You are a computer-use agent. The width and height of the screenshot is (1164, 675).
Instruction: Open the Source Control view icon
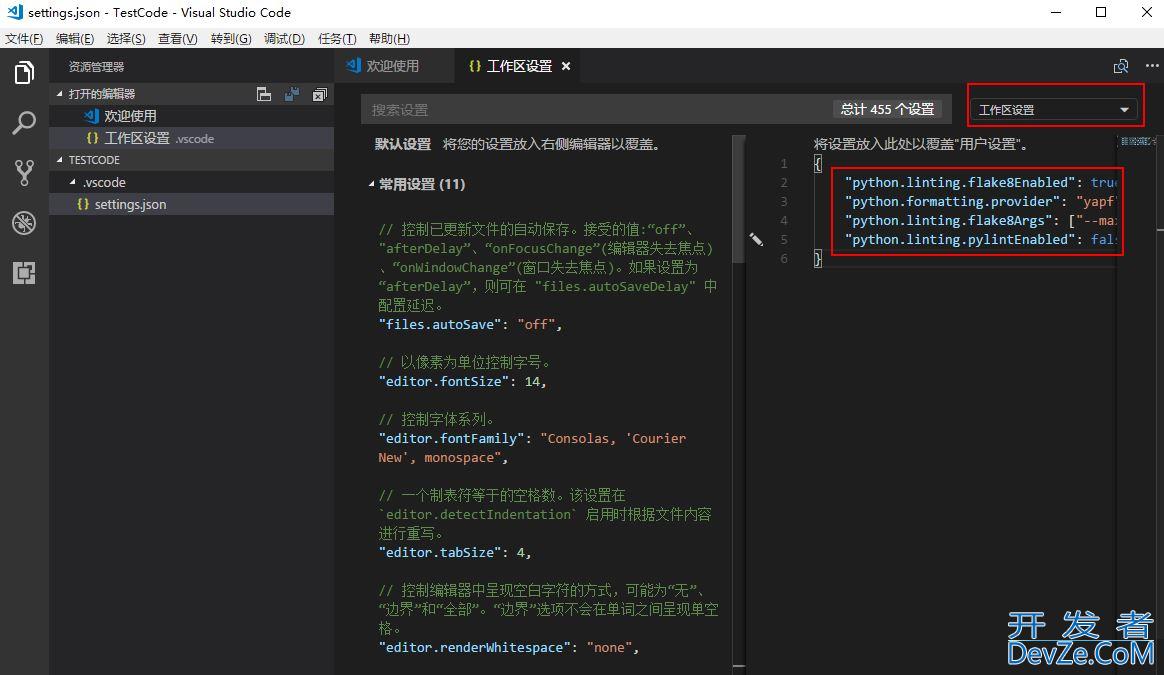point(24,172)
